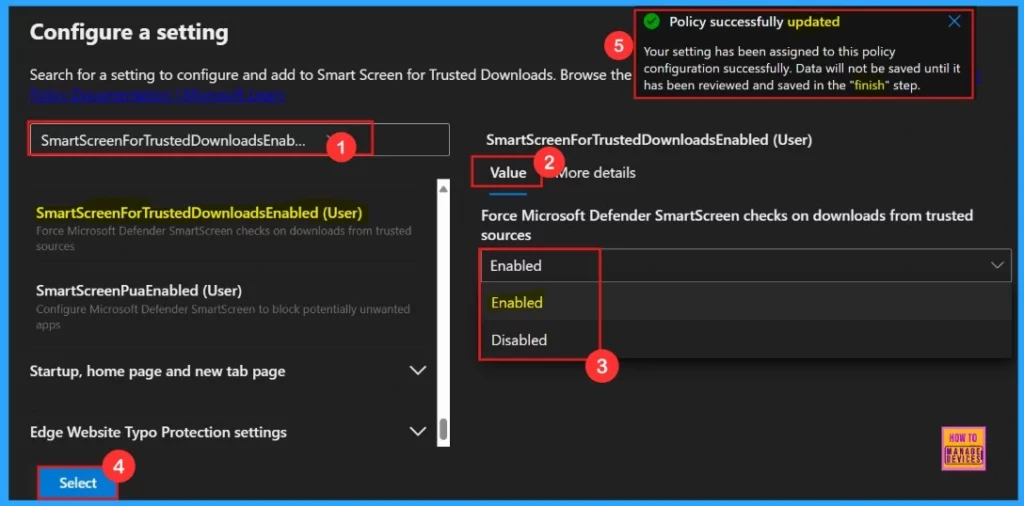The image size is (1024, 506).
Task: Dismiss the policy updated notification
Action: tap(954, 22)
